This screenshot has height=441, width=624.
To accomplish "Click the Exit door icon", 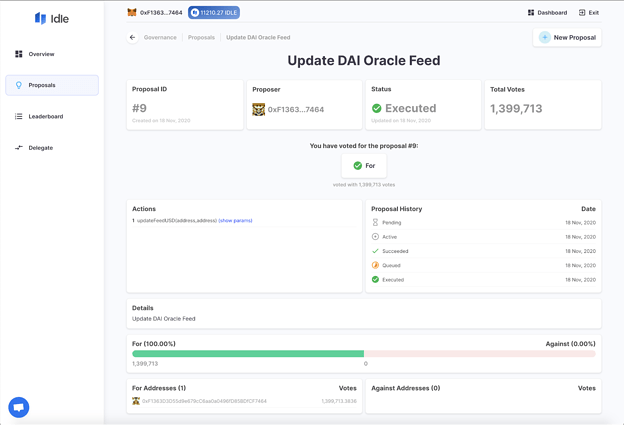I will (x=582, y=13).
